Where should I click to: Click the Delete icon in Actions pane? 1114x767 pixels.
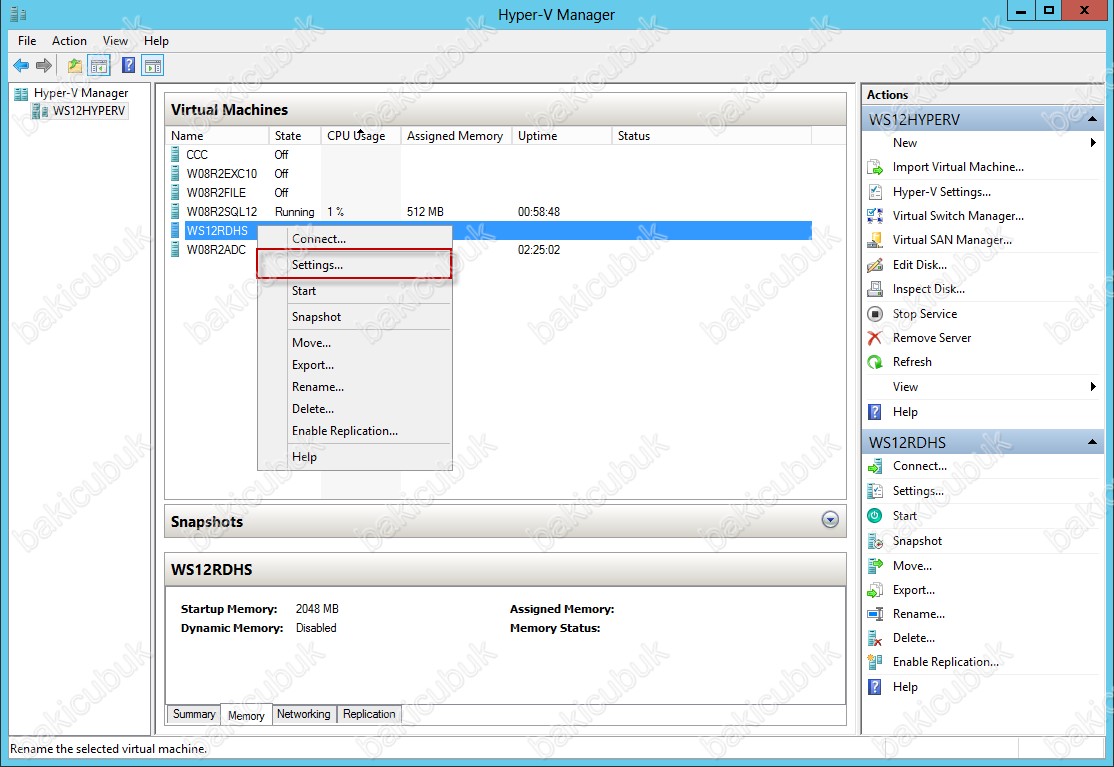coord(875,638)
